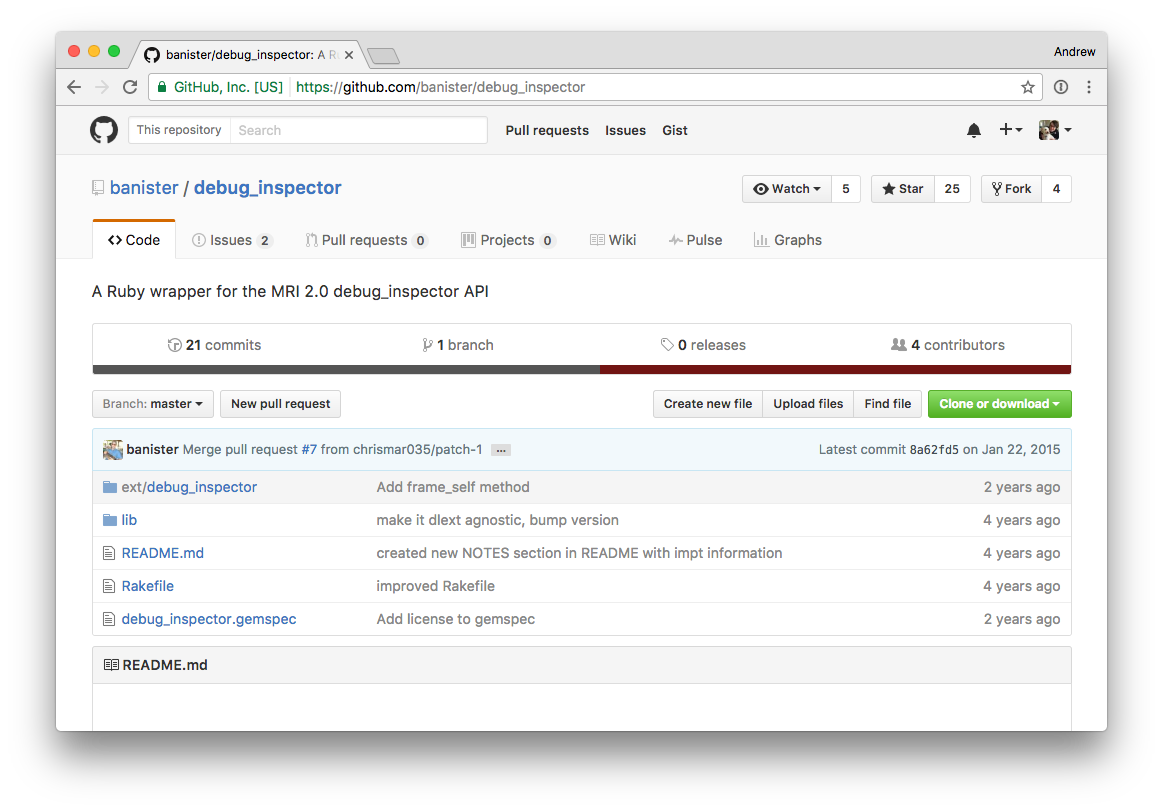This screenshot has width=1163, height=811.
Task: View the 4 contributors
Action: click(x=948, y=345)
